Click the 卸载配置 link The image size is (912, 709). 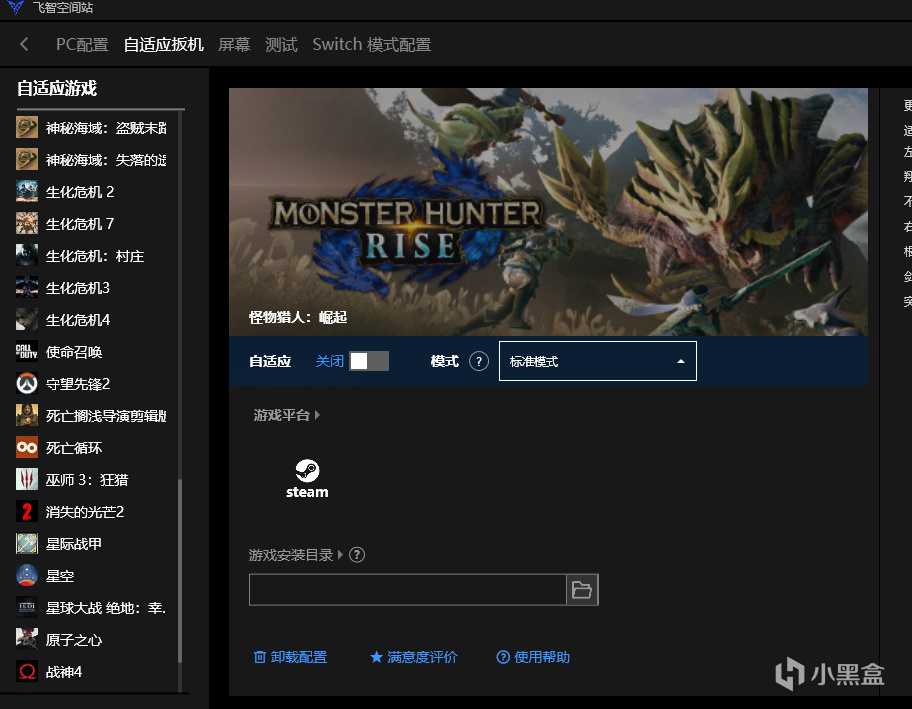tap(290, 657)
